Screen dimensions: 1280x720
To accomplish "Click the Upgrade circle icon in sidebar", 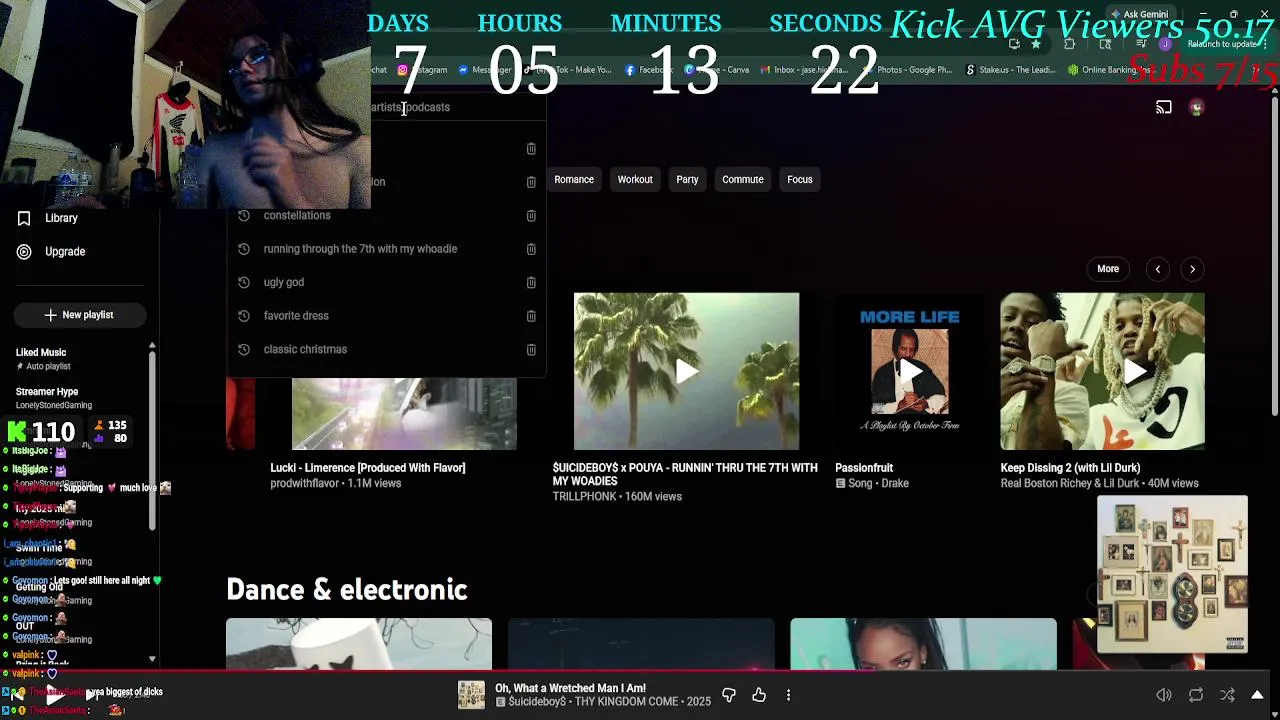I will click(24, 252).
